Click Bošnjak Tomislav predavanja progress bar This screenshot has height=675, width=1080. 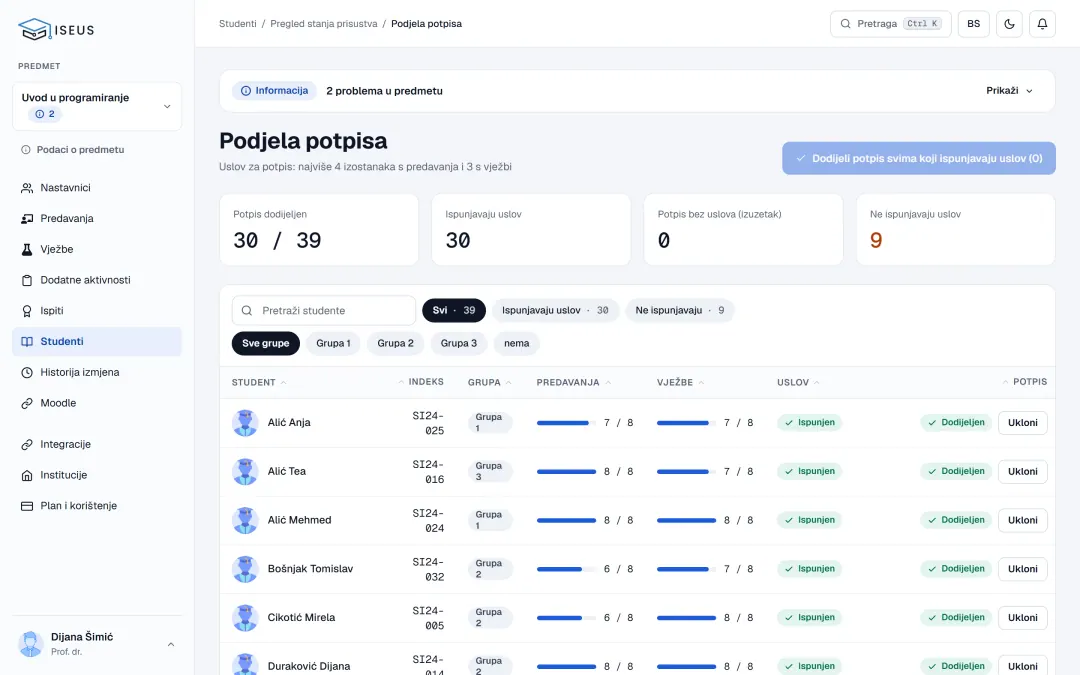[566, 569]
